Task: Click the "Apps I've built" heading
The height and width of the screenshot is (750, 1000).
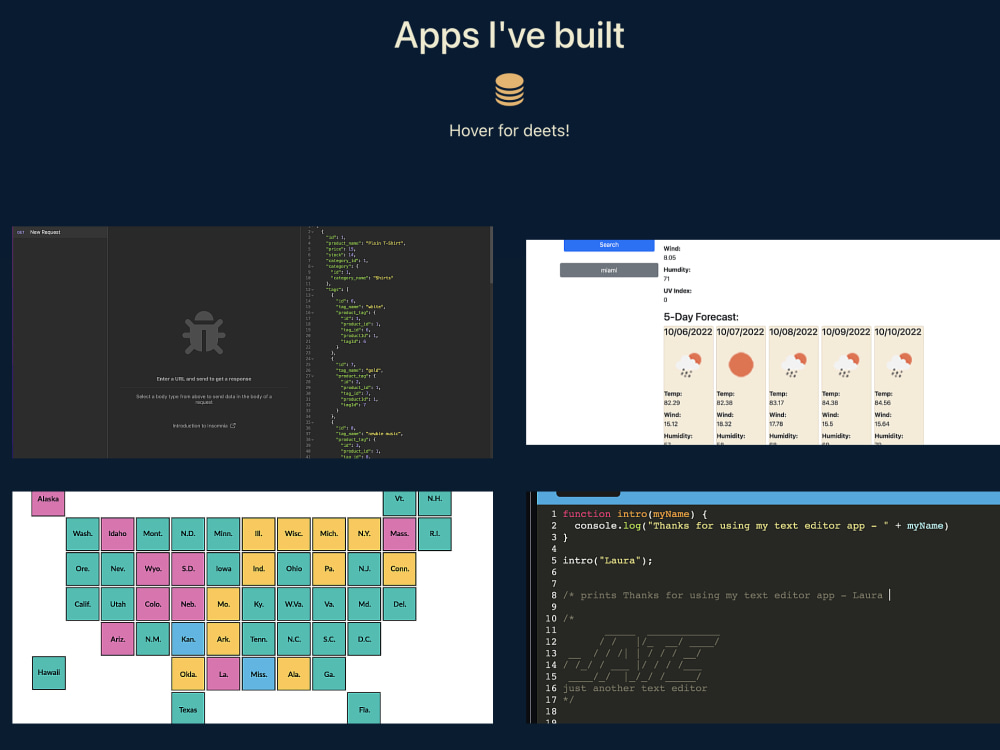Action: pyautogui.click(x=509, y=35)
